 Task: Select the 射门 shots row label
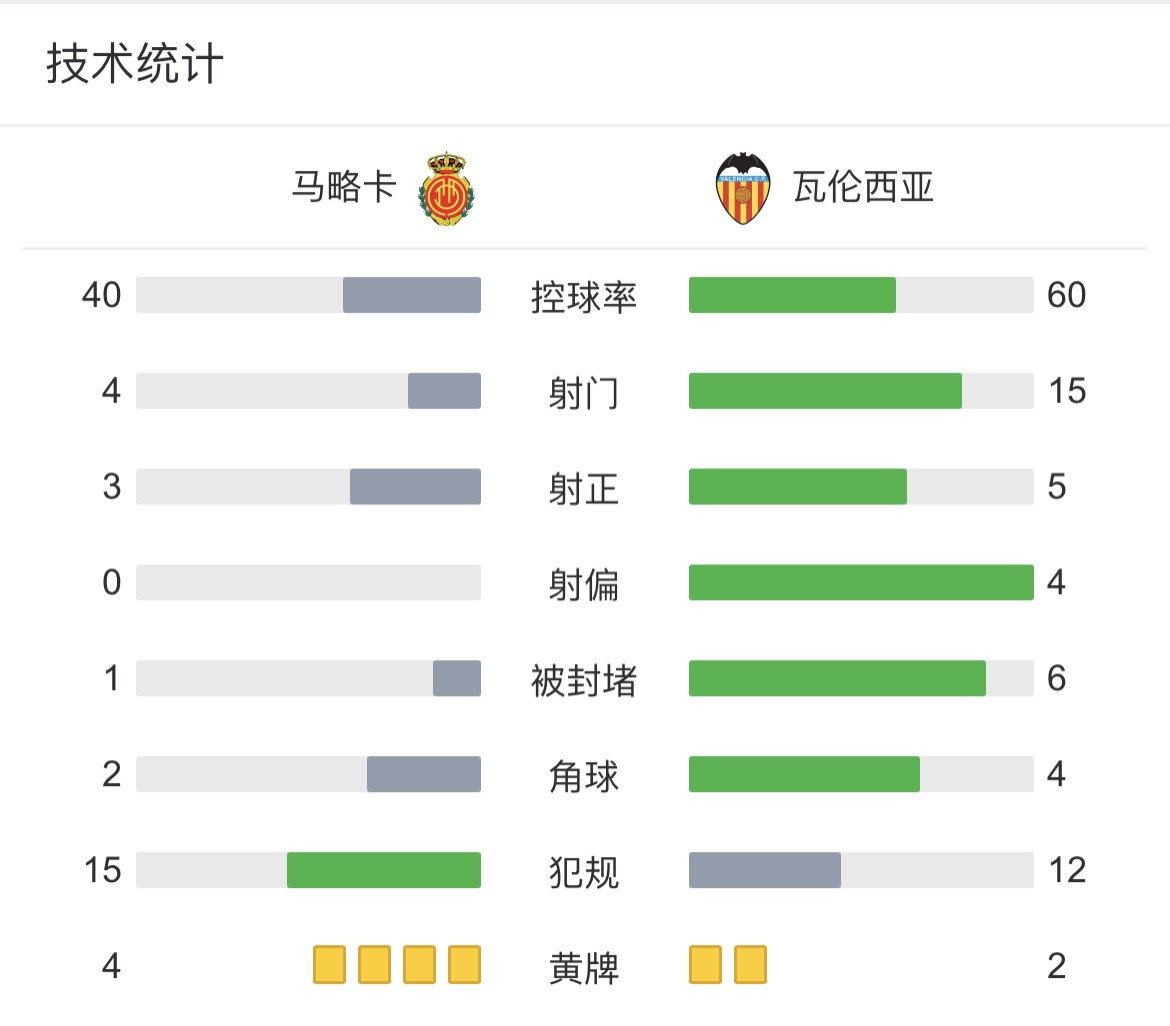coord(584,392)
